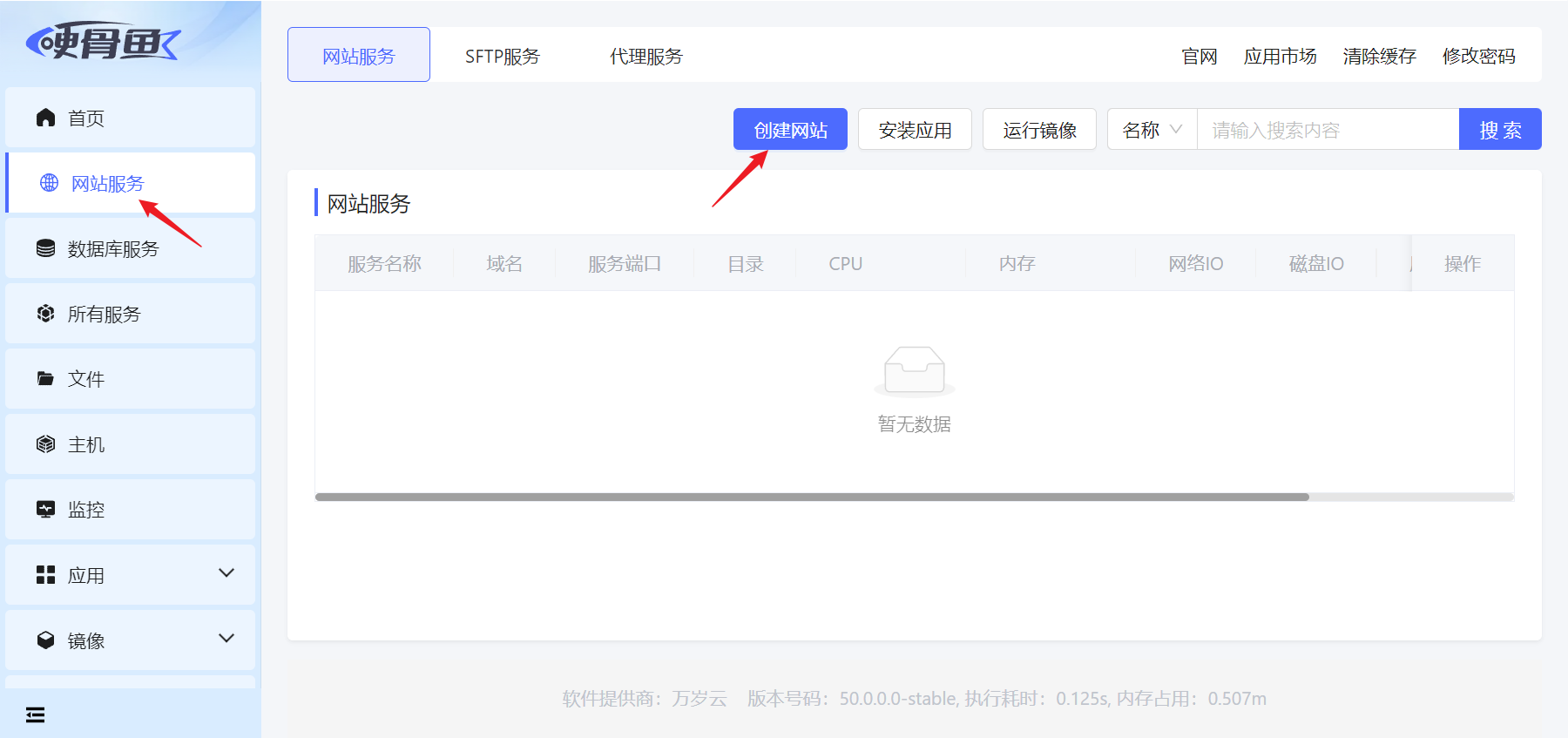Click the 创建网站 button

tap(790, 129)
